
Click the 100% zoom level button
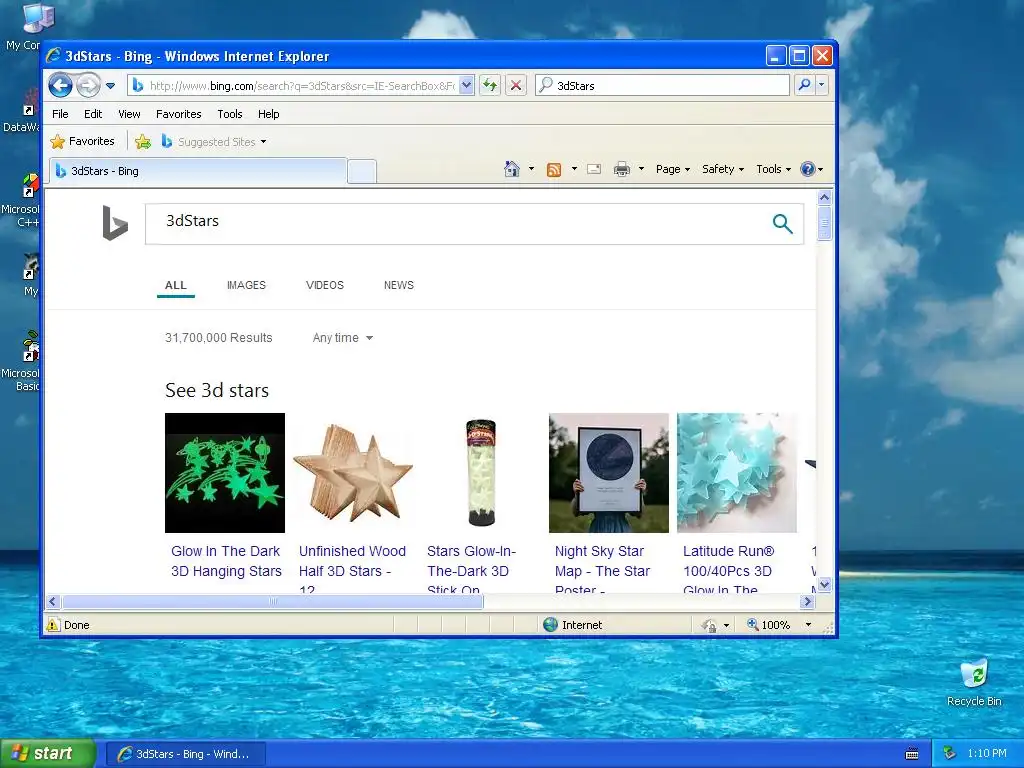[x=769, y=625]
